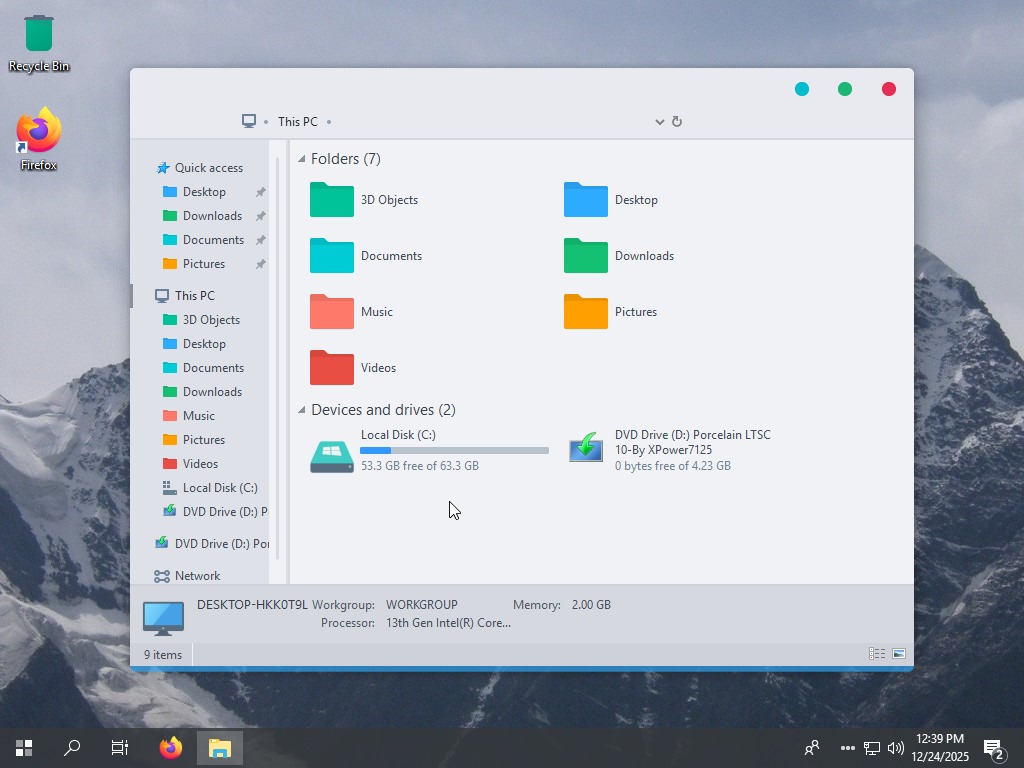
Task: Switch to details view layout
Action: click(x=877, y=654)
